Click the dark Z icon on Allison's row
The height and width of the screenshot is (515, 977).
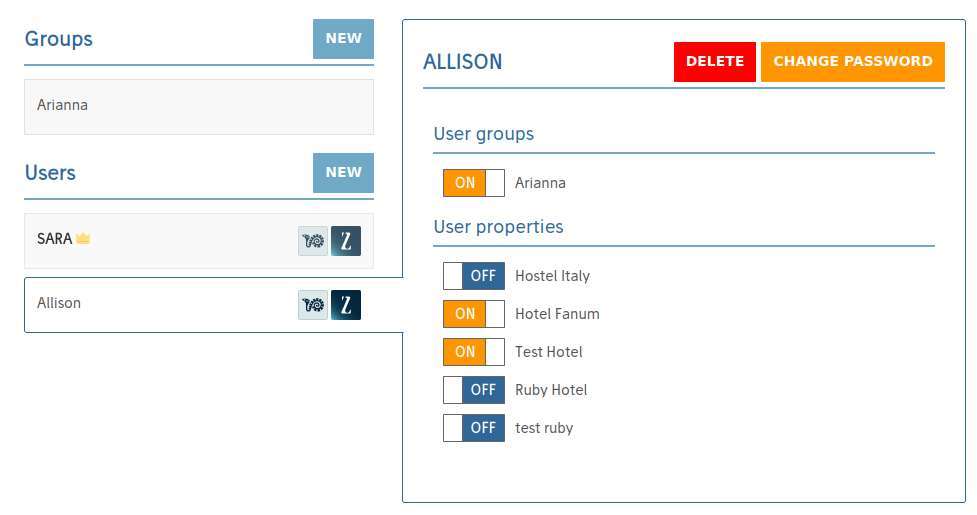(346, 305)
